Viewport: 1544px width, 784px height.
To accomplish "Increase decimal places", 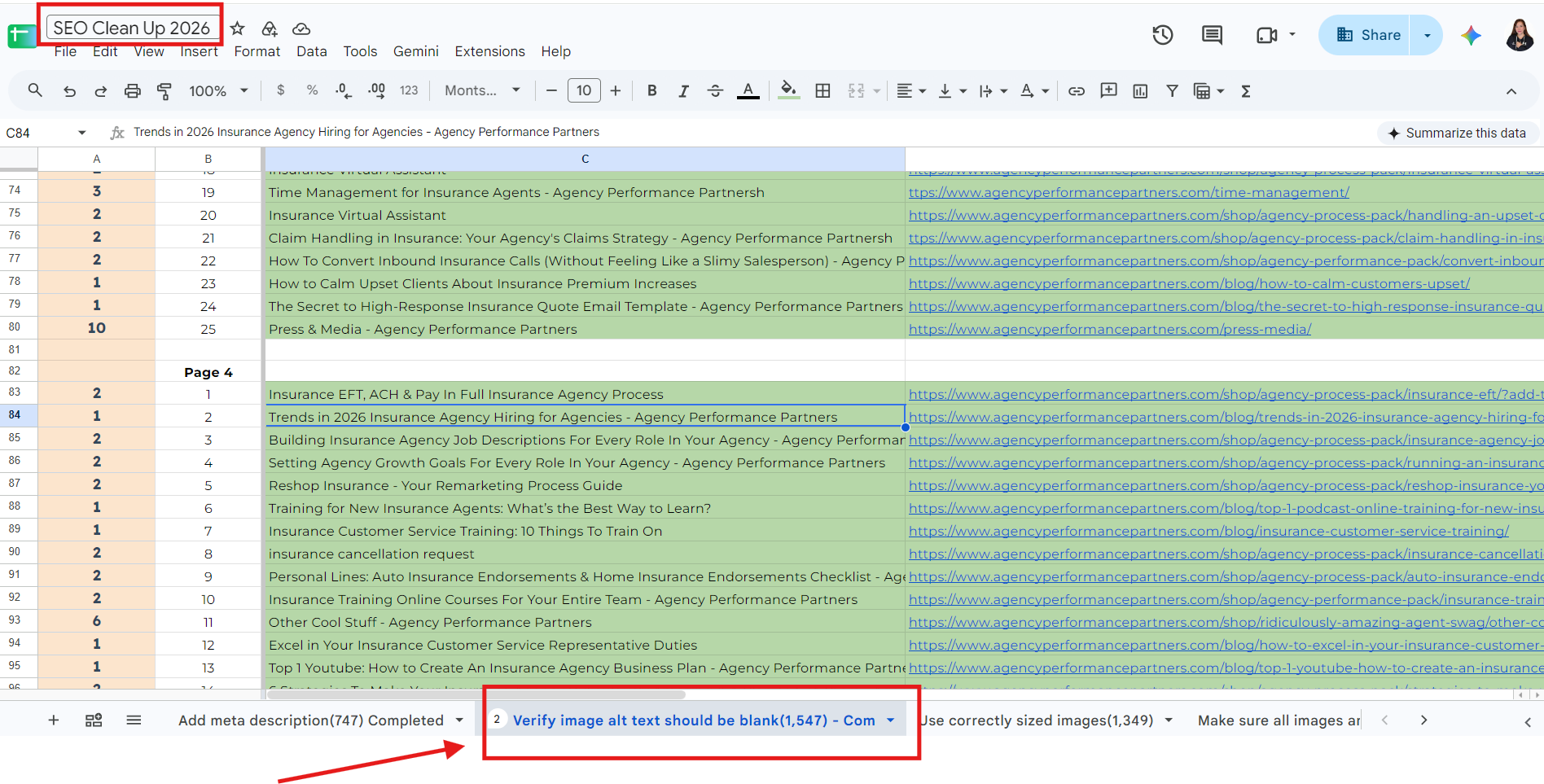I will click(376, 90).
